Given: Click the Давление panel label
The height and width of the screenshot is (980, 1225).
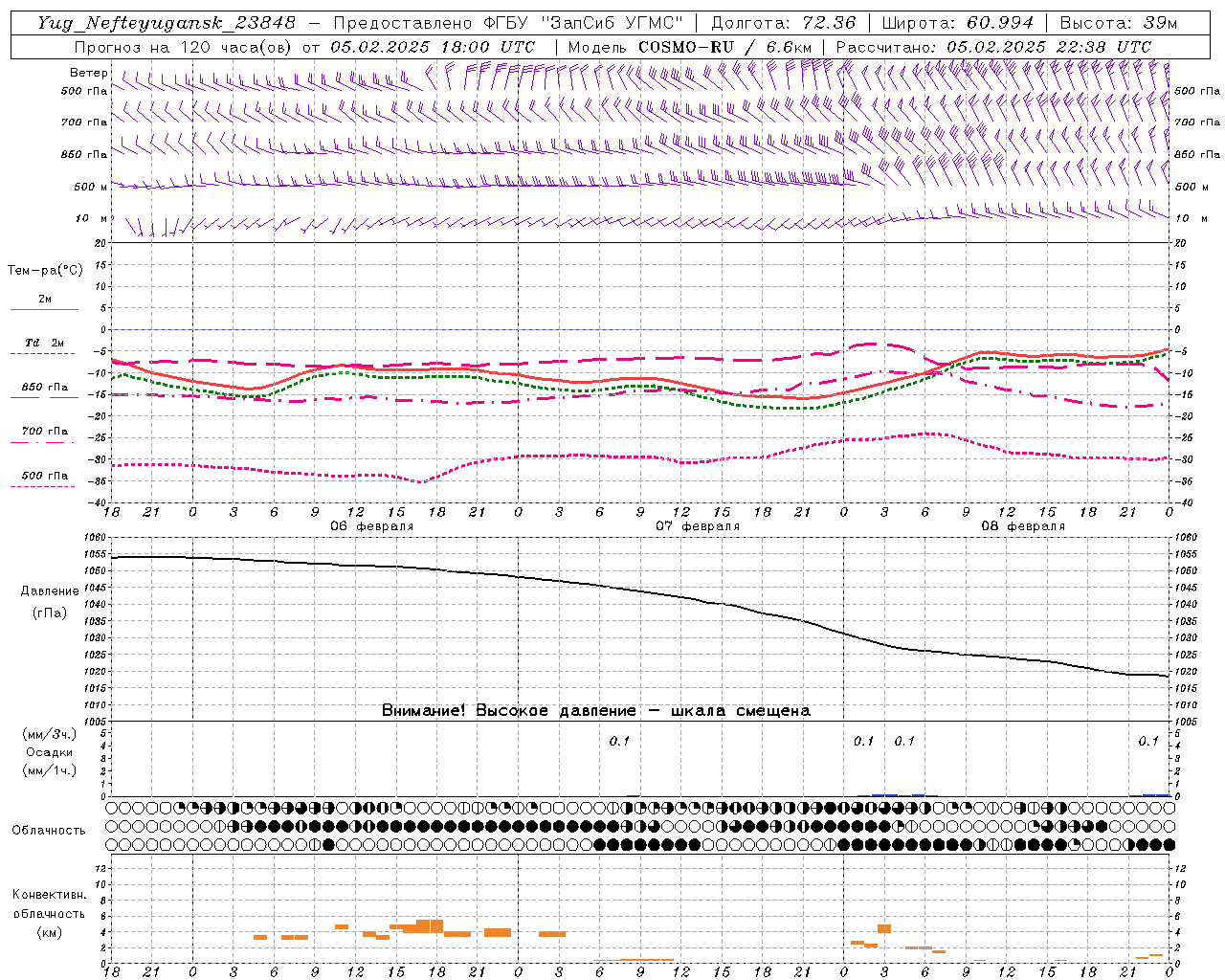Looking at the screenshot, I should pyautogui.click(x=50, y=591).
